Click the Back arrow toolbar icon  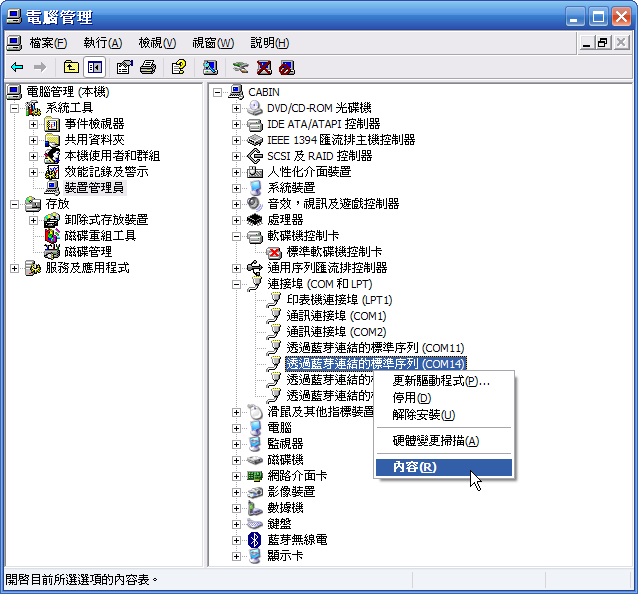pyautogui.click(x=17, y=67)
